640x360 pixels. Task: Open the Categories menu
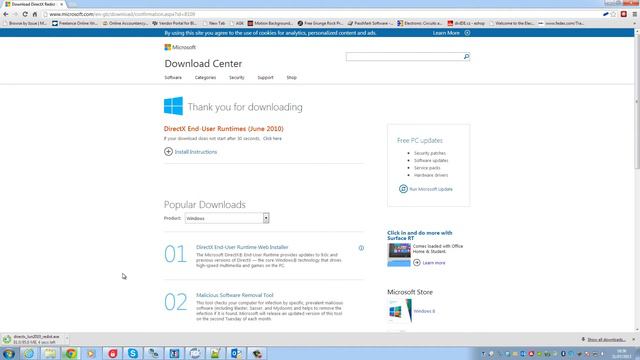[205, 78]
